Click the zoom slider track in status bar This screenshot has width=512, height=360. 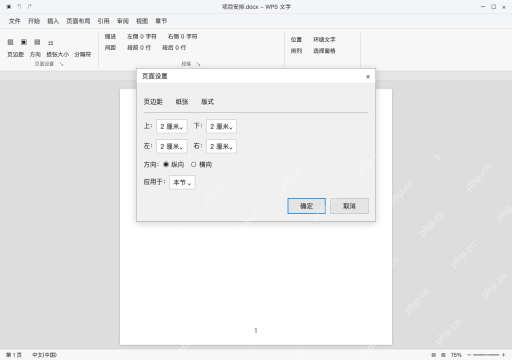(x=486, y=355)
